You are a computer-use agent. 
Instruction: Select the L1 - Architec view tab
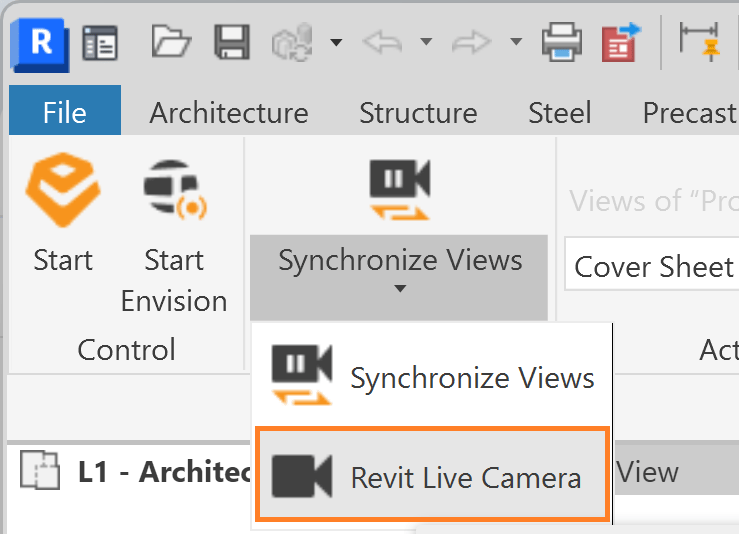click(x=165, y=471)
